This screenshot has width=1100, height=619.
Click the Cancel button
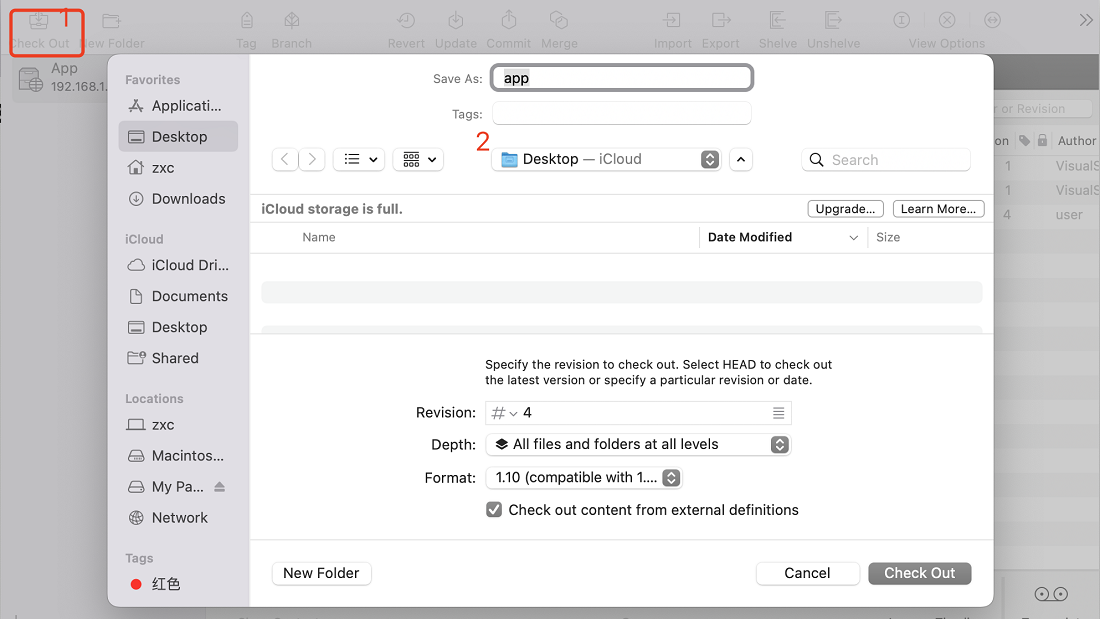[807, 573]
